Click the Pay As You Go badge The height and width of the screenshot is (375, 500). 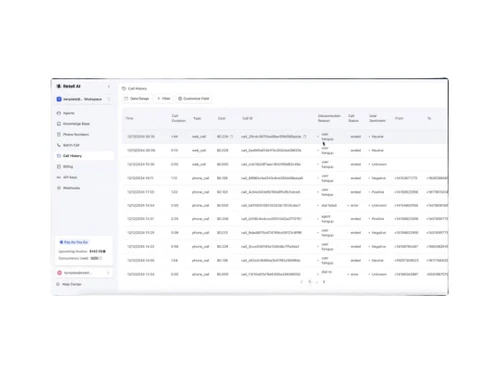(74, 242)
